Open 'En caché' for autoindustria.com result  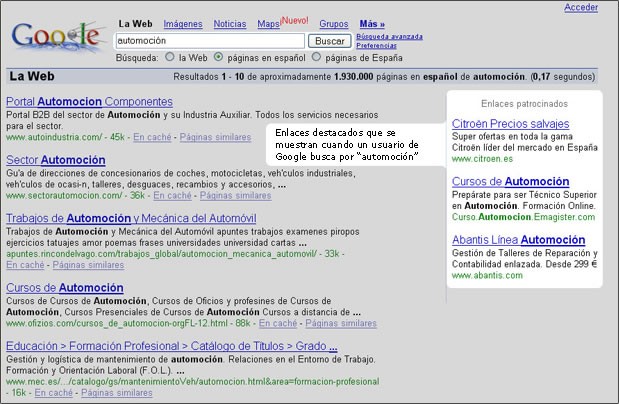152,137
